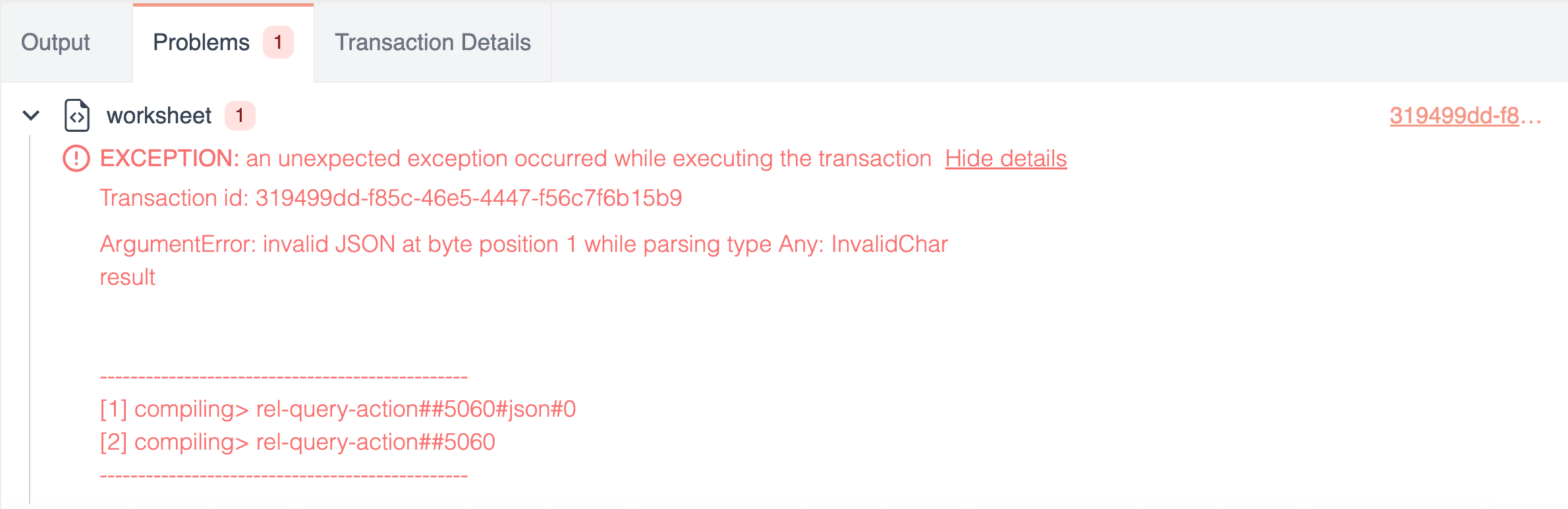Image resolution: width=1568 pixels, height=509 pixels.
Task: Select the worksheet tree item label
Action: [x=159, y=115]
